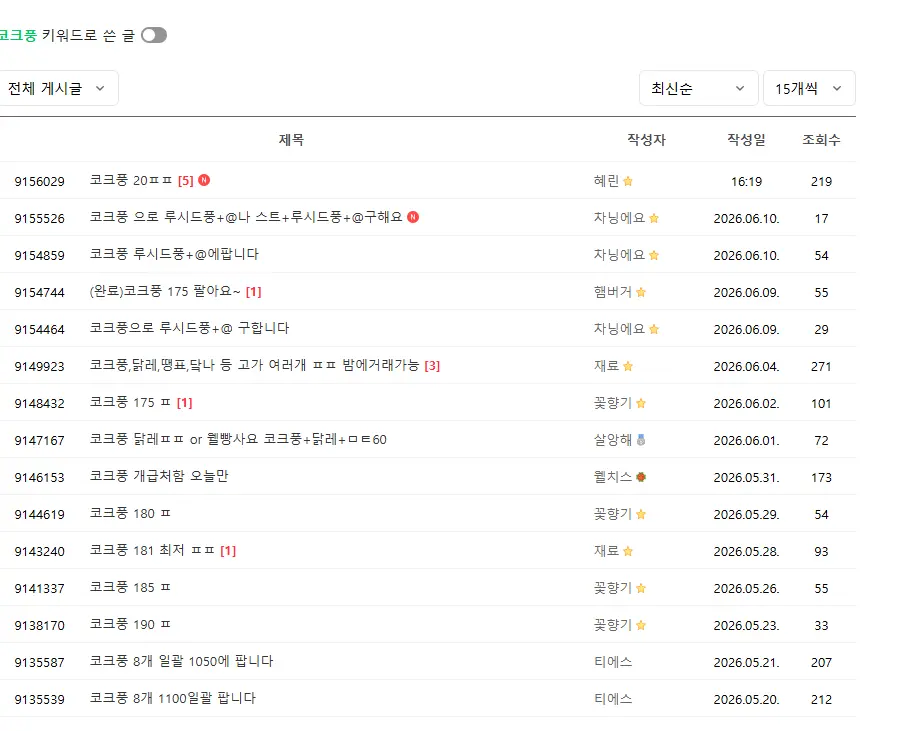Open post (완료)코크풍 175 팔아요~
This screenshot has height=731, width=898.
point(165,291)
